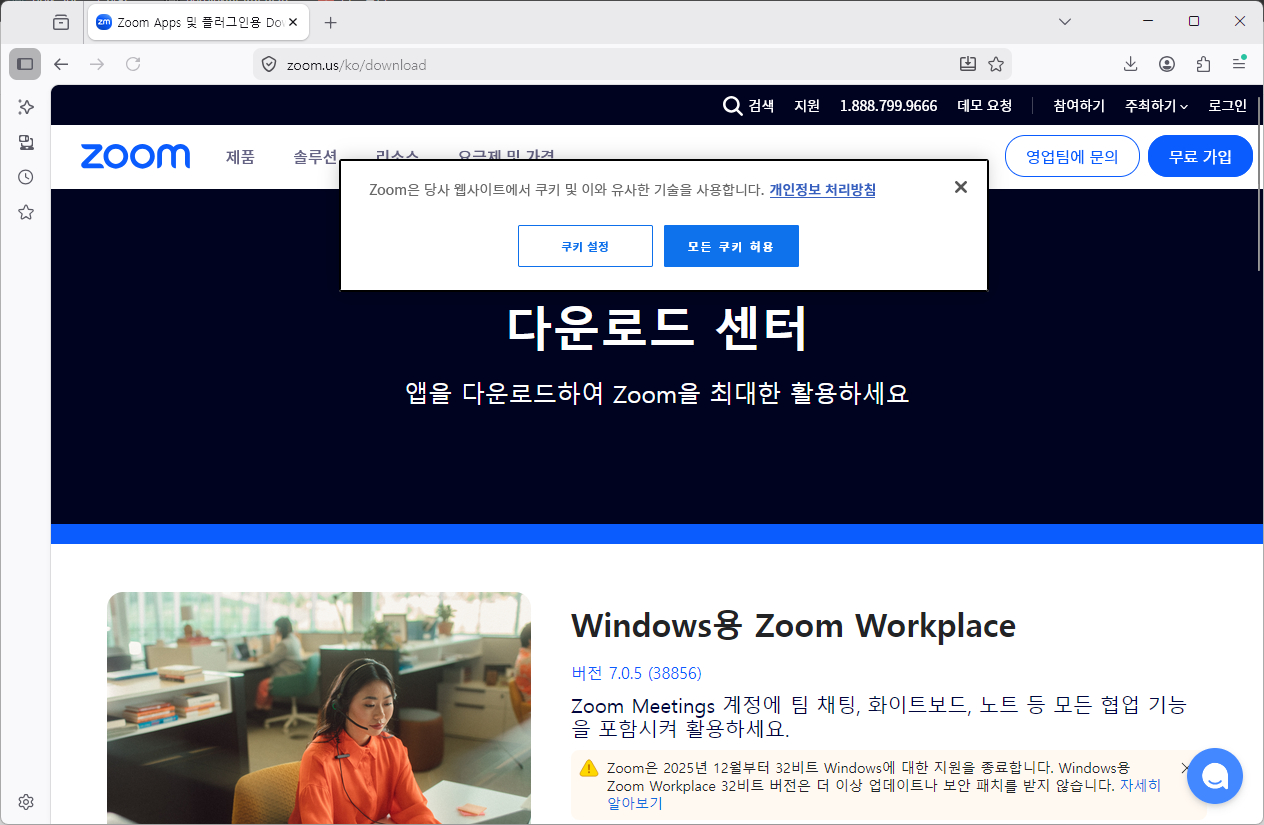Dismiss the 32-bit Windows warning notice

coord(1185,769)
